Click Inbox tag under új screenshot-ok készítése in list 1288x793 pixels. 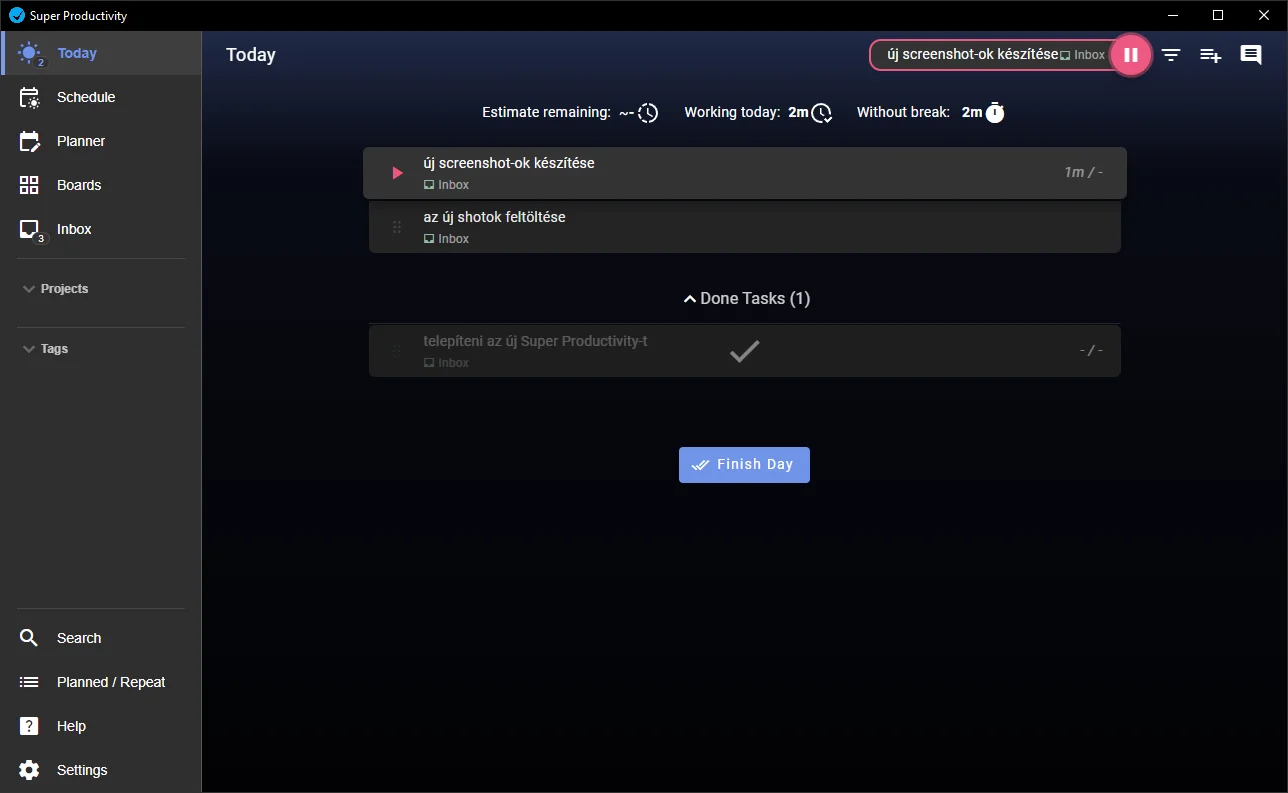[446, 185]
